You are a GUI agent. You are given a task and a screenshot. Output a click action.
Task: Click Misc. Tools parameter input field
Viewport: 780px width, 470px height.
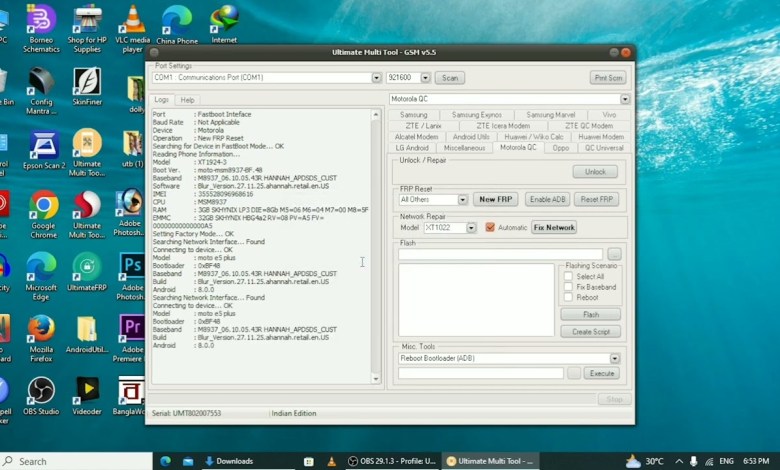[x=481, y=374]
